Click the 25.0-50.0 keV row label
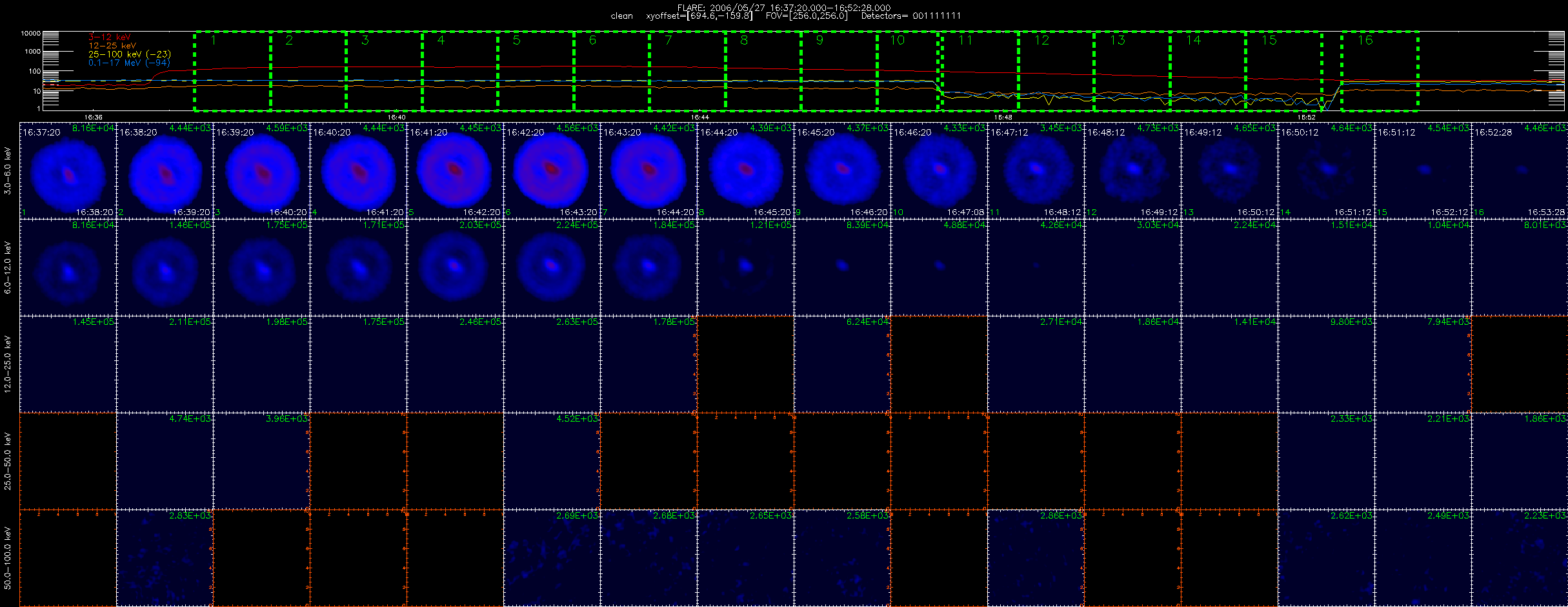 [8, 461]
